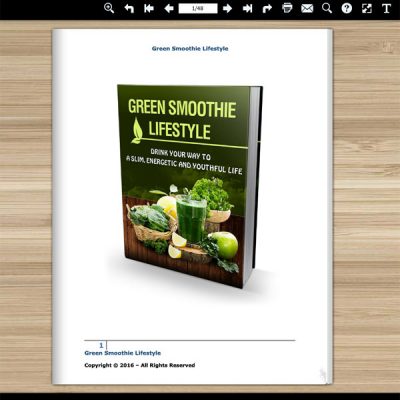Click the curled page corner to flip
This screenshot has height=400, width=400.
pos(324,376)
